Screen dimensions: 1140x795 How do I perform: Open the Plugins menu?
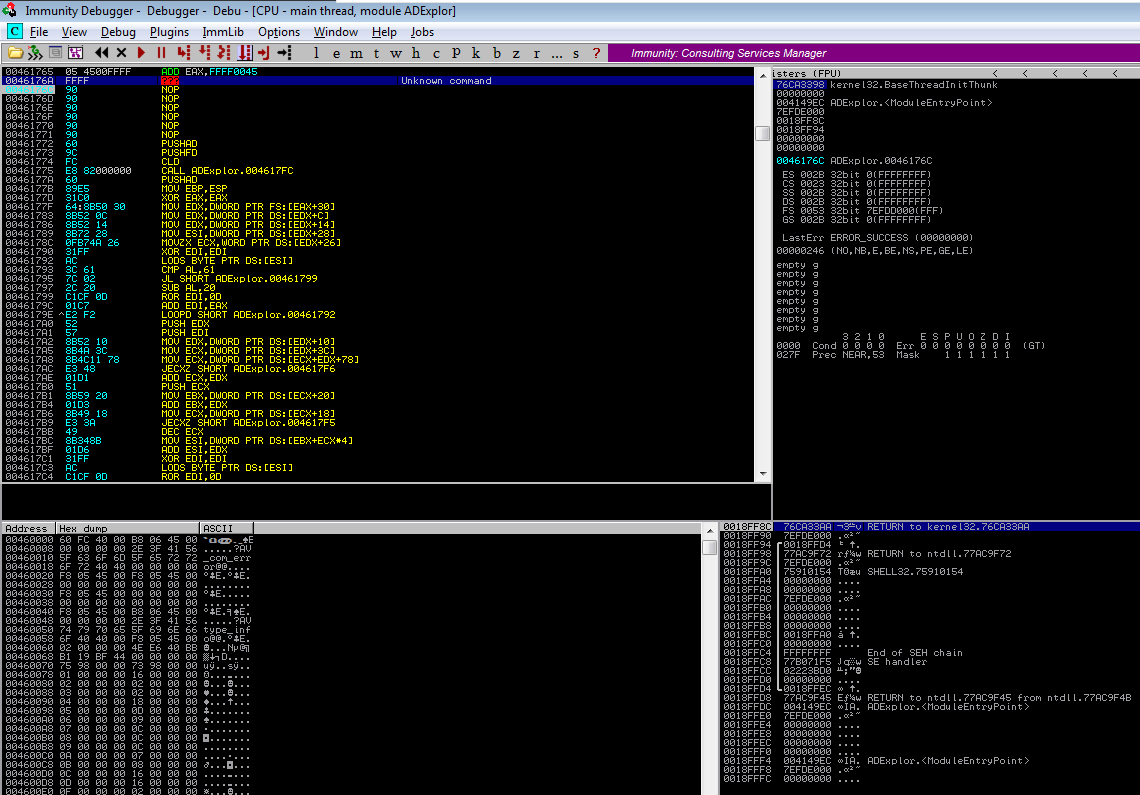click(x=169, y=32)
